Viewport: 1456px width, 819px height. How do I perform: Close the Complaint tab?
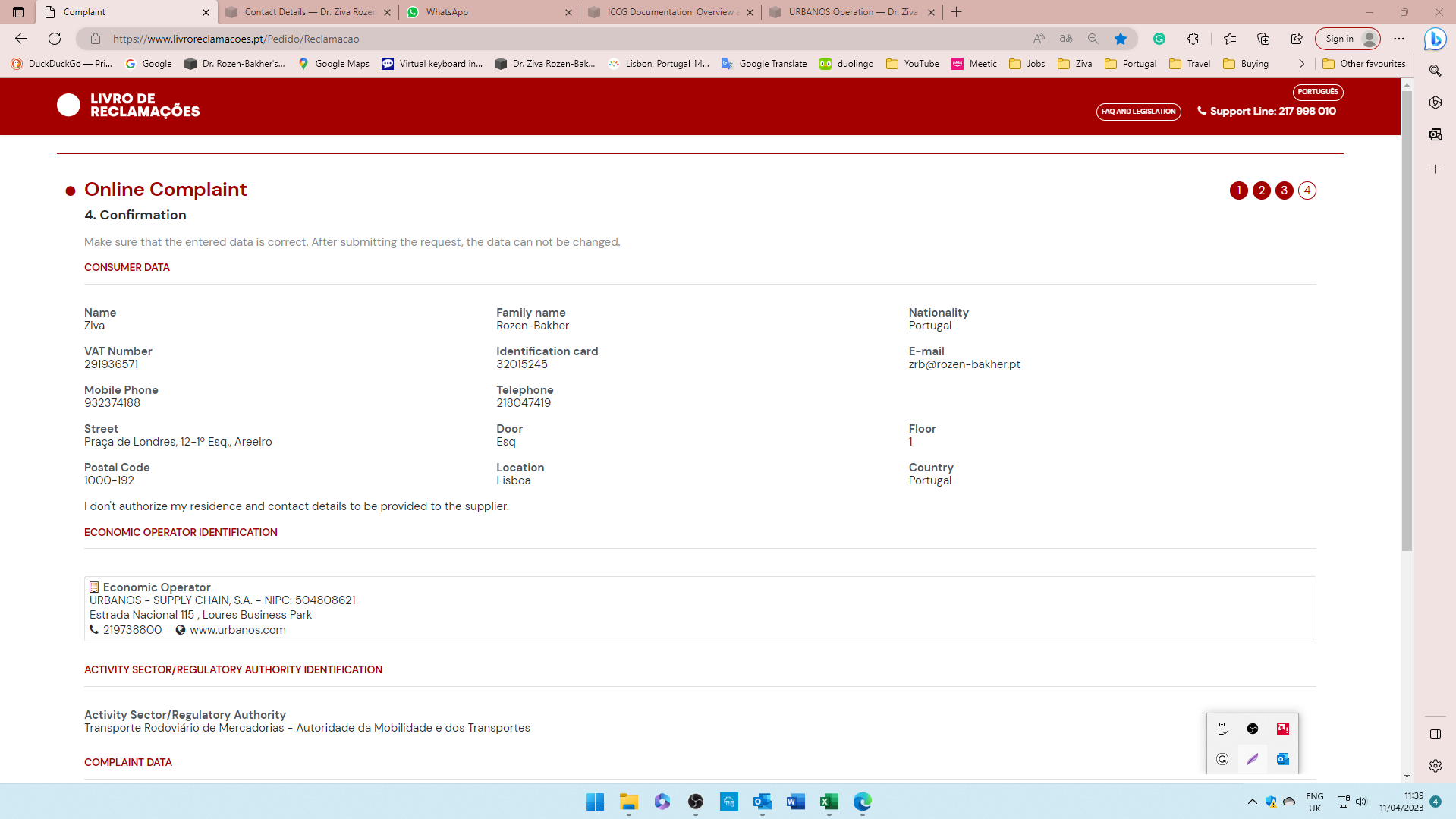pos(206,12)
